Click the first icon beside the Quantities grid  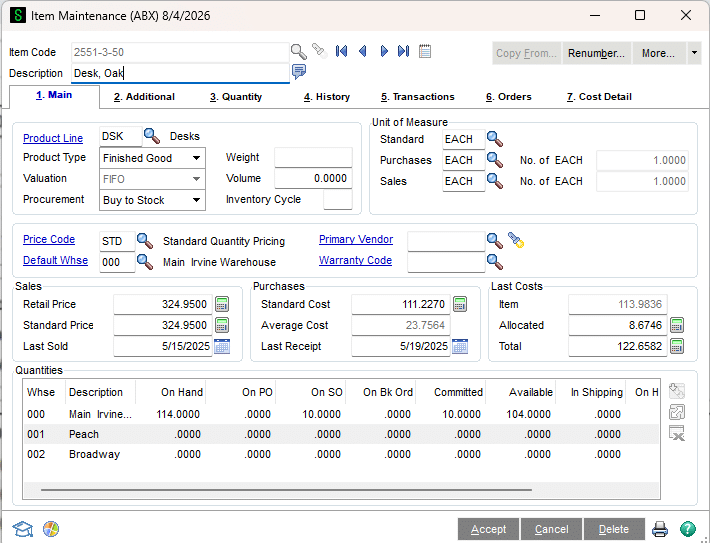coord(677,391)
